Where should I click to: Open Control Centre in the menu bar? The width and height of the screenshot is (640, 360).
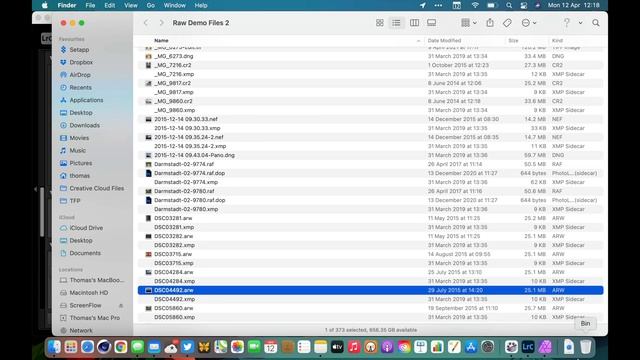pos(524,5)
